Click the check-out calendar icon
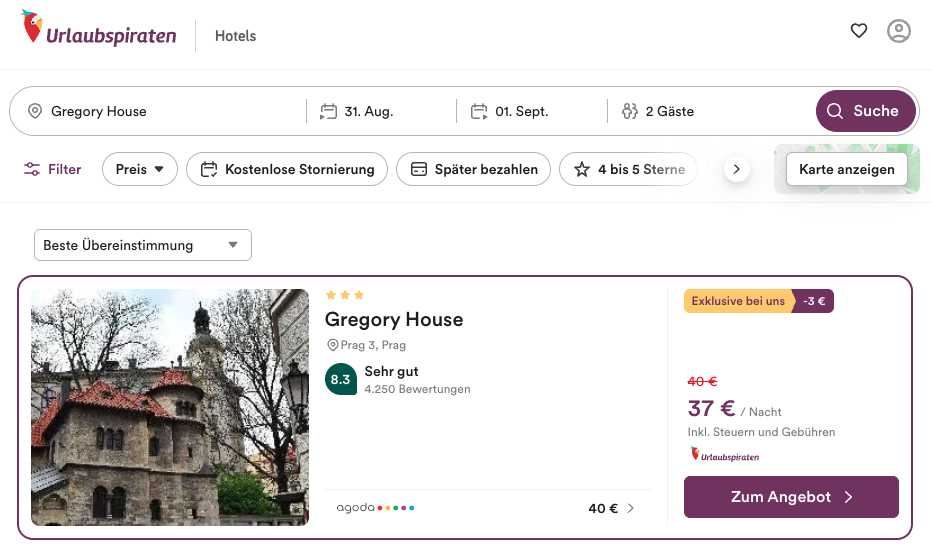Screen dimensions: 932x558 479,111
